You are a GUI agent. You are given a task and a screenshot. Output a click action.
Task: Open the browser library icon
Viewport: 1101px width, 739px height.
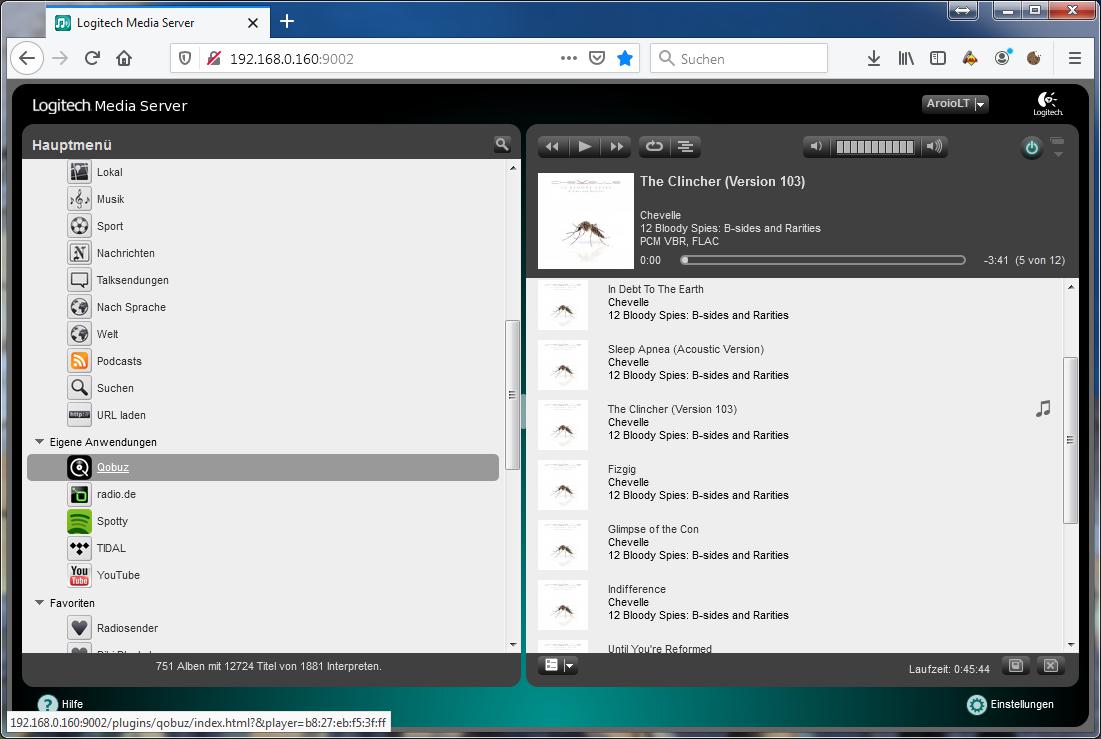point(906,58)
